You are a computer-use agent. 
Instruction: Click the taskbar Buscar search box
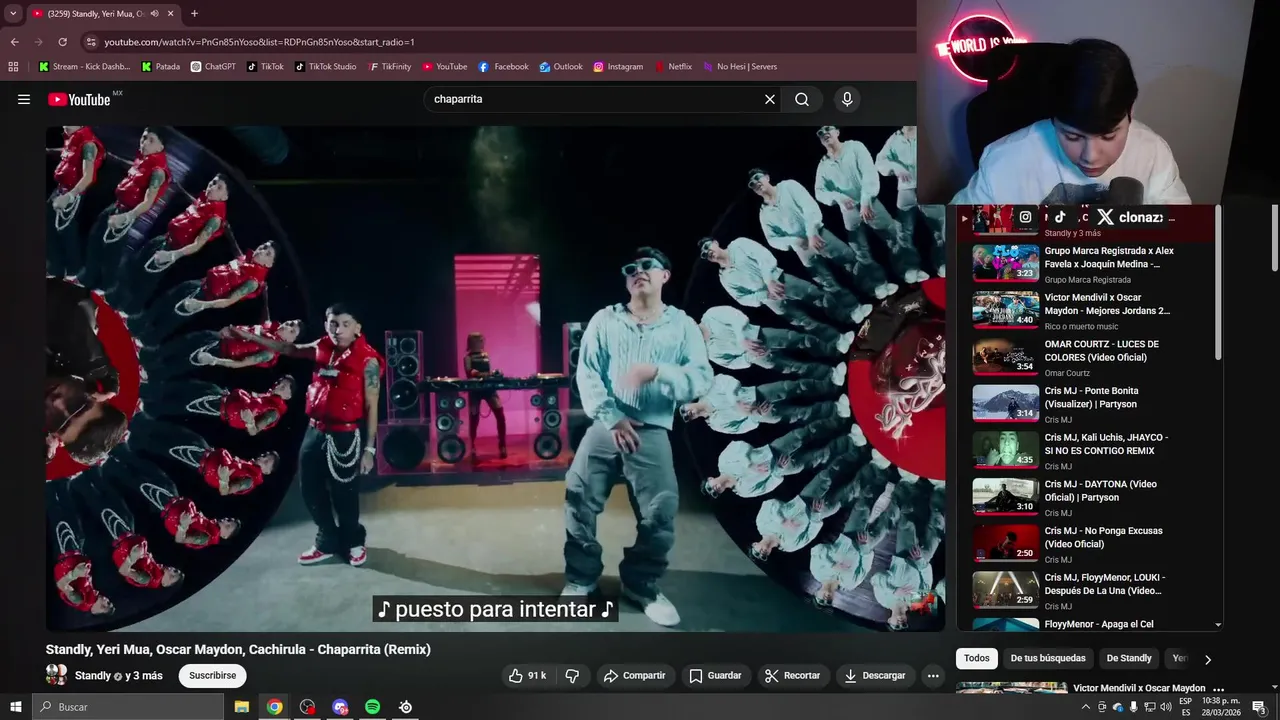click(x=128, y=707)
